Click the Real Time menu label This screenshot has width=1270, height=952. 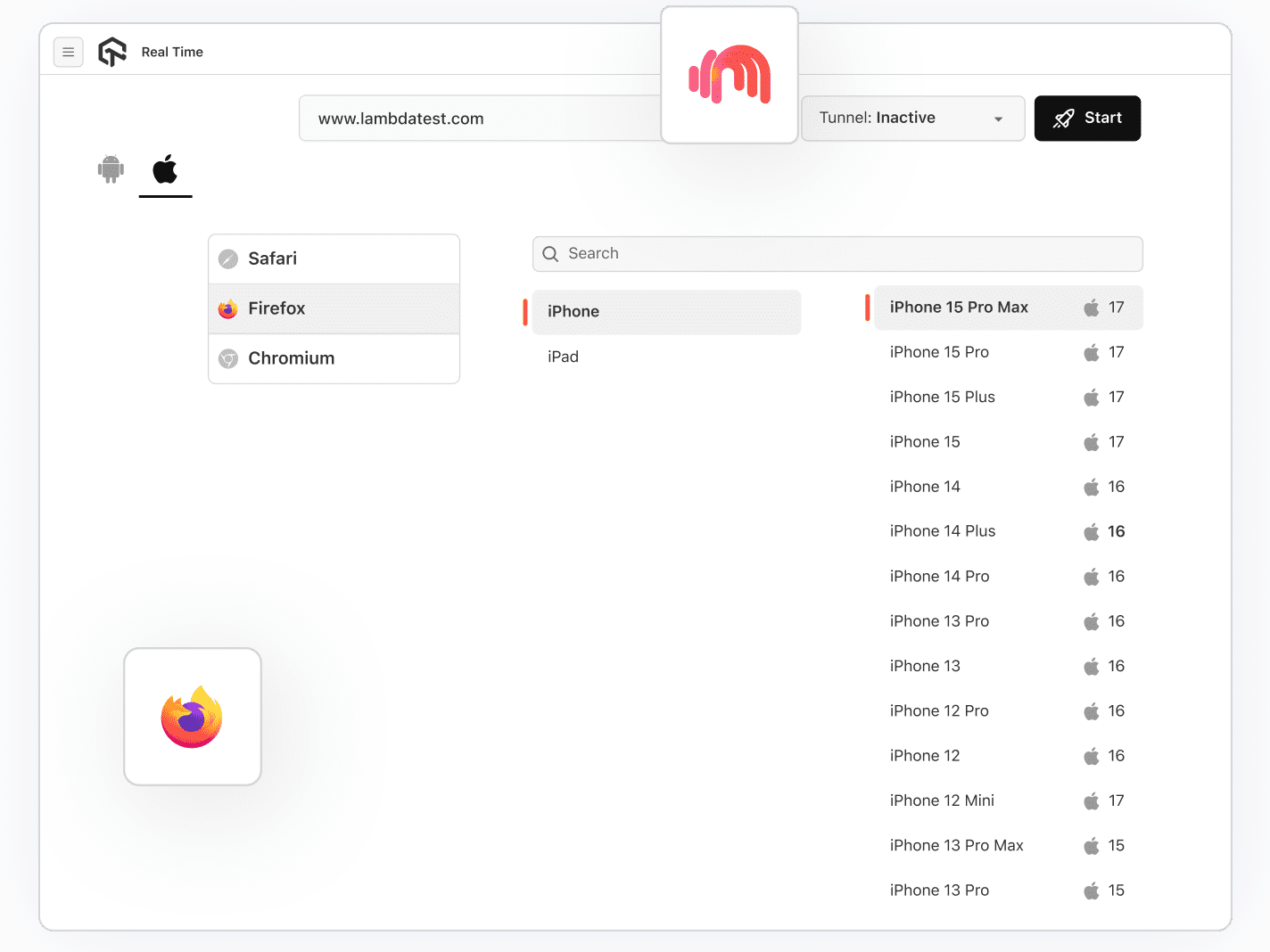coord(172,52)
